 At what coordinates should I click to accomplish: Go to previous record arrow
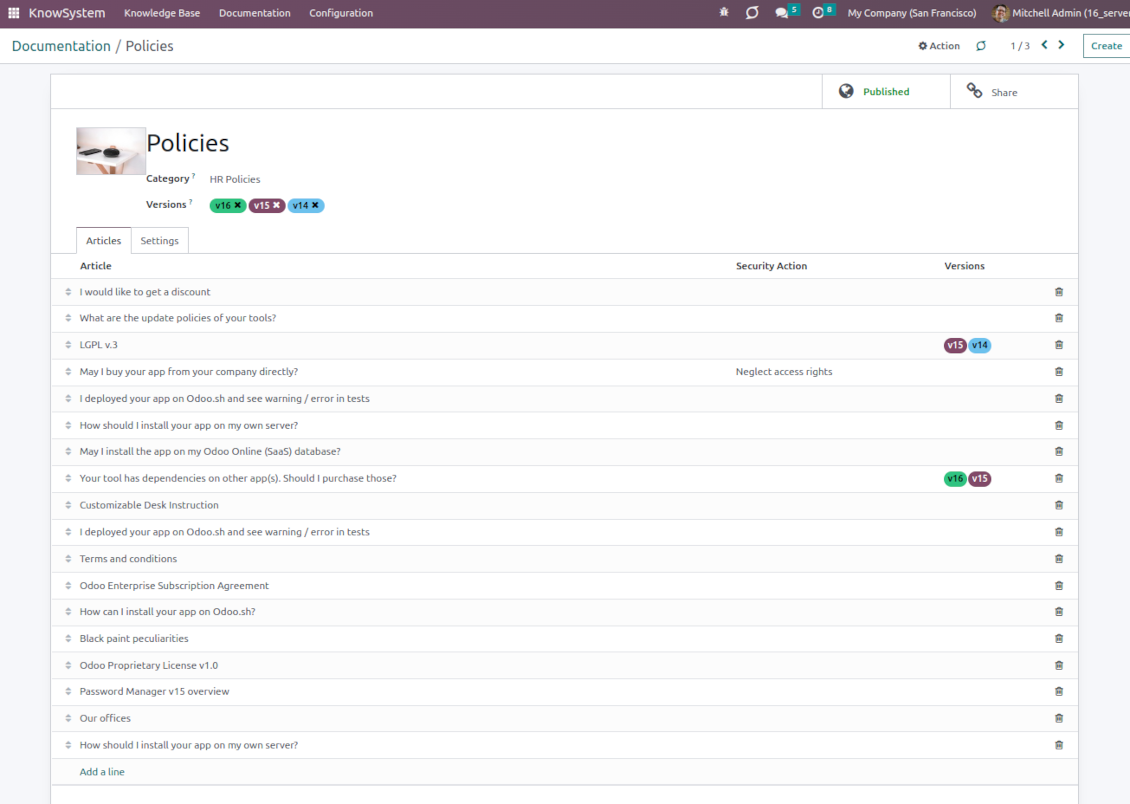pos(1044,45)
